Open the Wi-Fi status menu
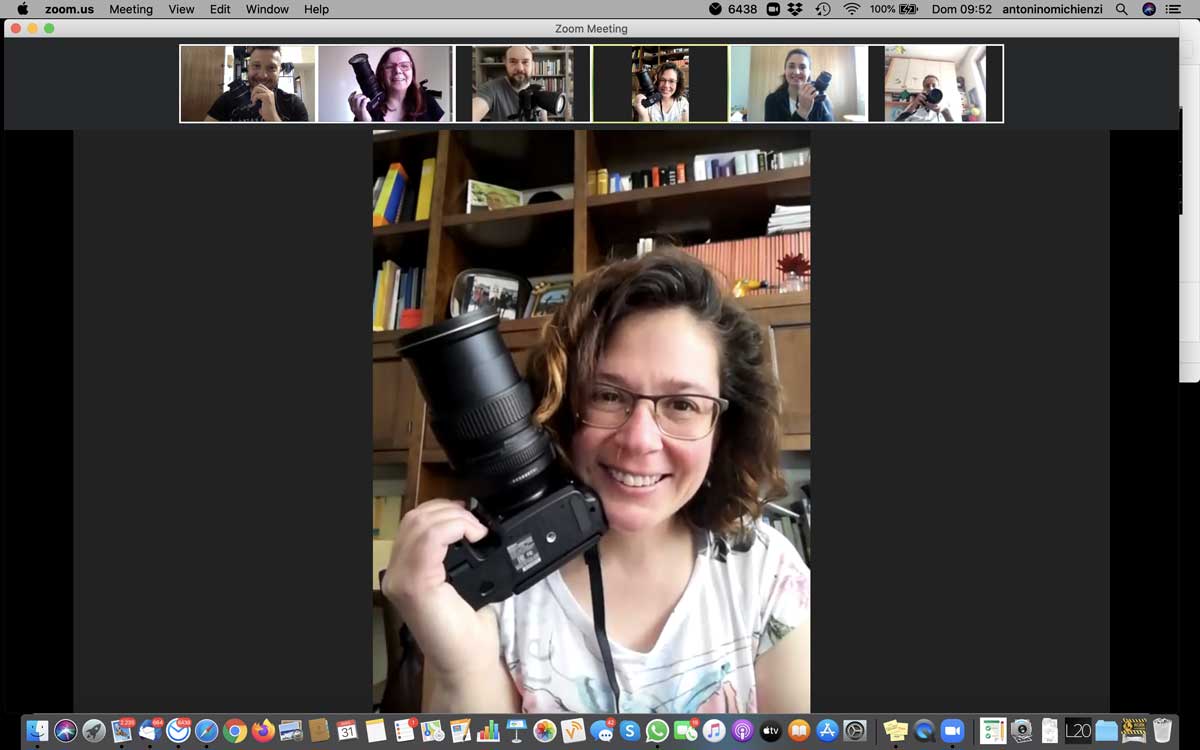 851,9
